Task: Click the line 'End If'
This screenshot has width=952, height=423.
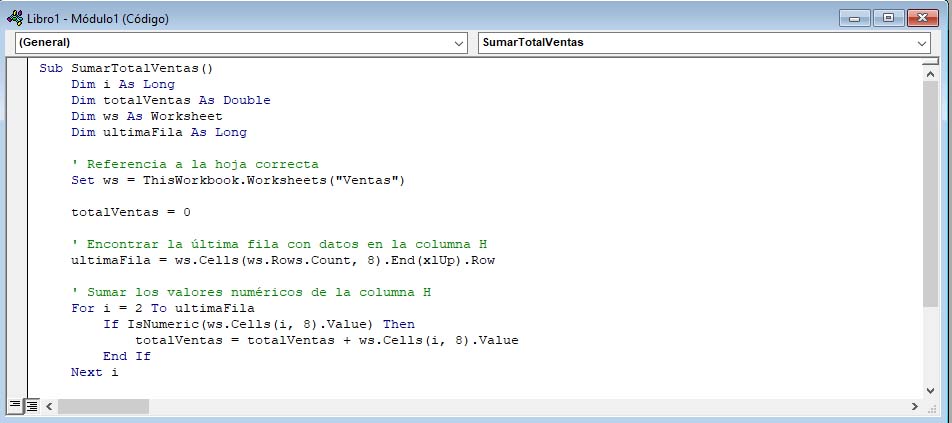Action: pyautogui.click(x=126, y=356)
